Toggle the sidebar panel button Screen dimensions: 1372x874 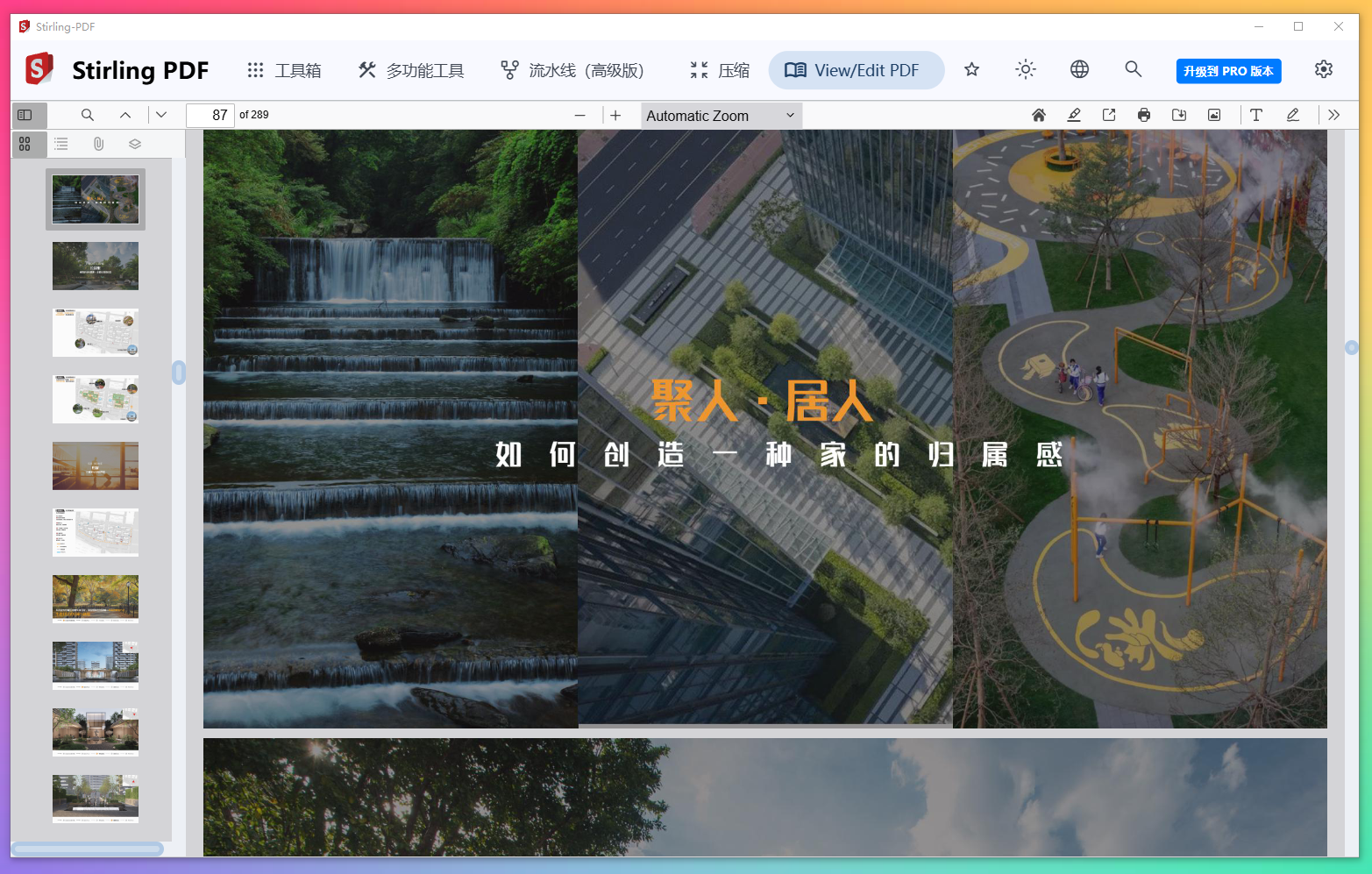25,115
